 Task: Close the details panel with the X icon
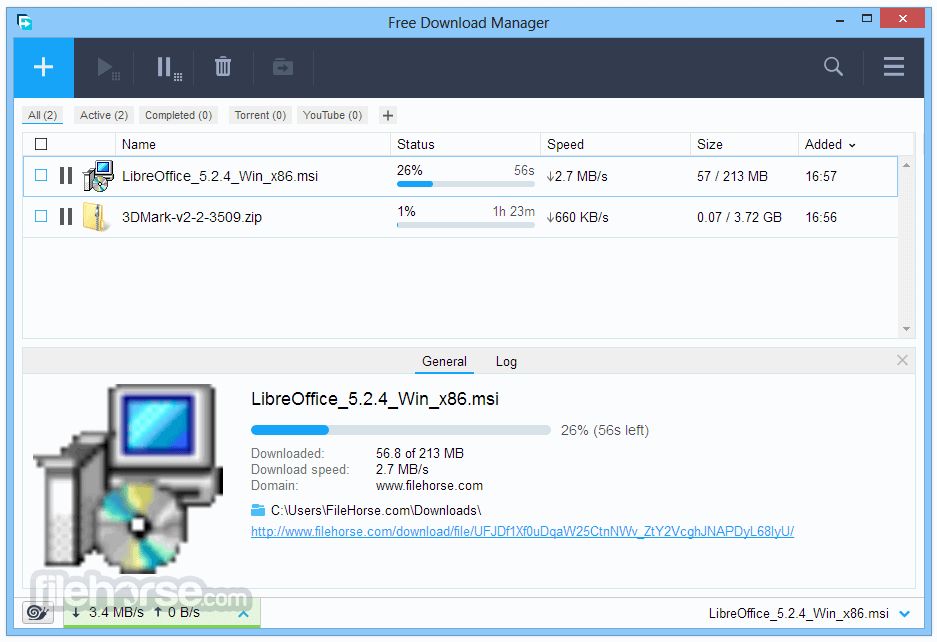902,360
